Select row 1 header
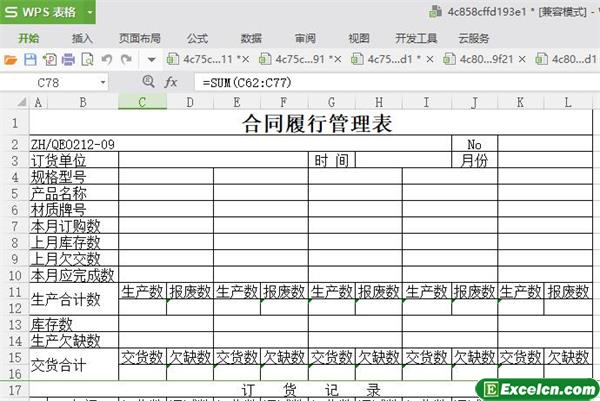Screen dimensions: 600x401 [15, 123]
